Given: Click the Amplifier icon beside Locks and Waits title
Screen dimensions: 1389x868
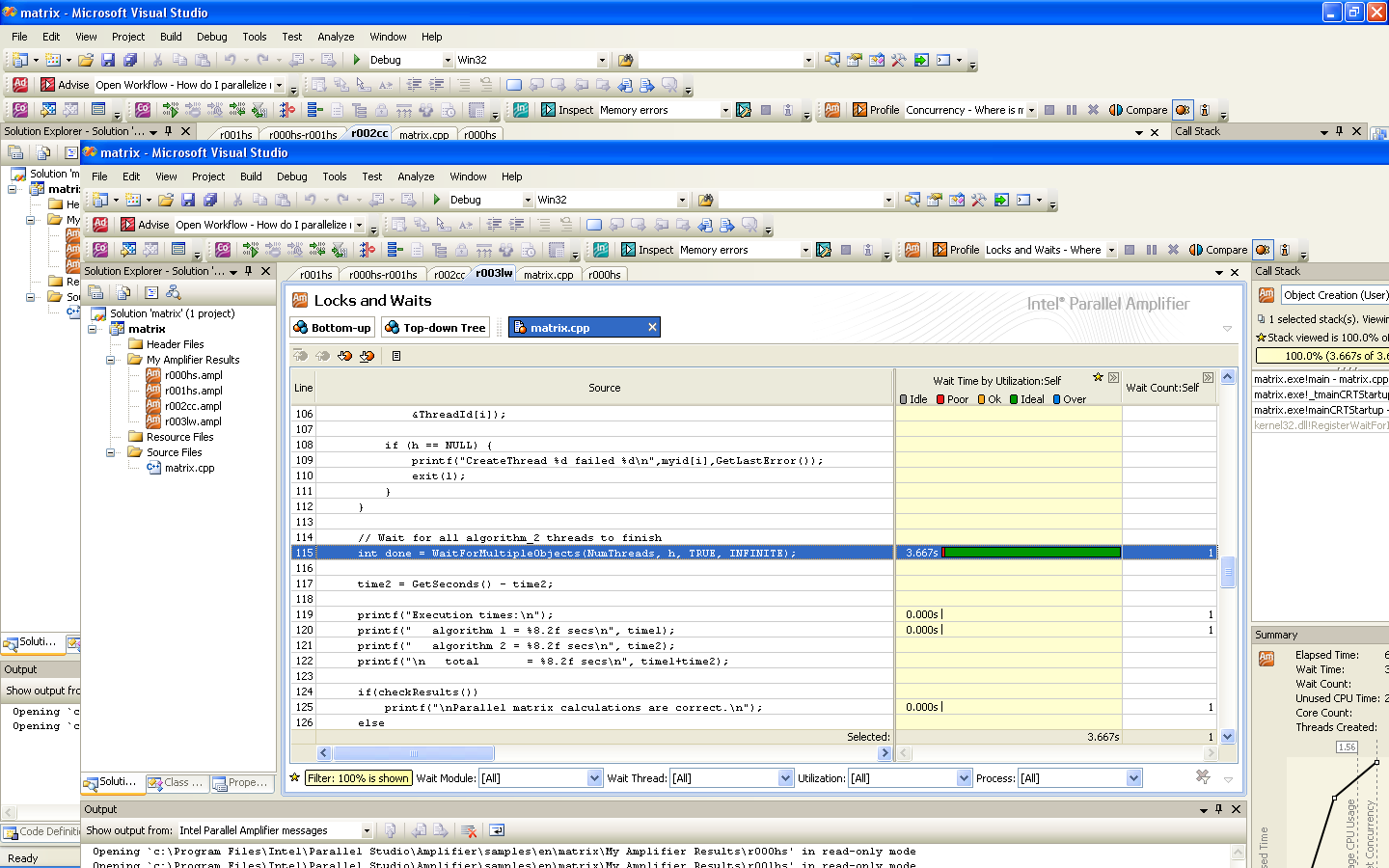Looking at the screenshot, I should (x=300, y=301).
